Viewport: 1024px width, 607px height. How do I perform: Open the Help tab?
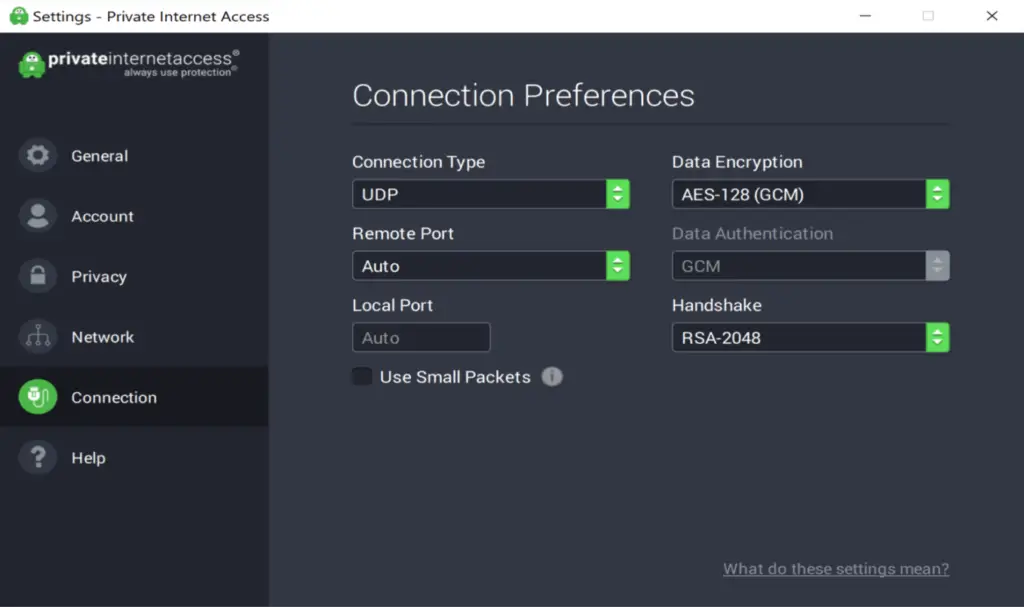pos(134,457)
